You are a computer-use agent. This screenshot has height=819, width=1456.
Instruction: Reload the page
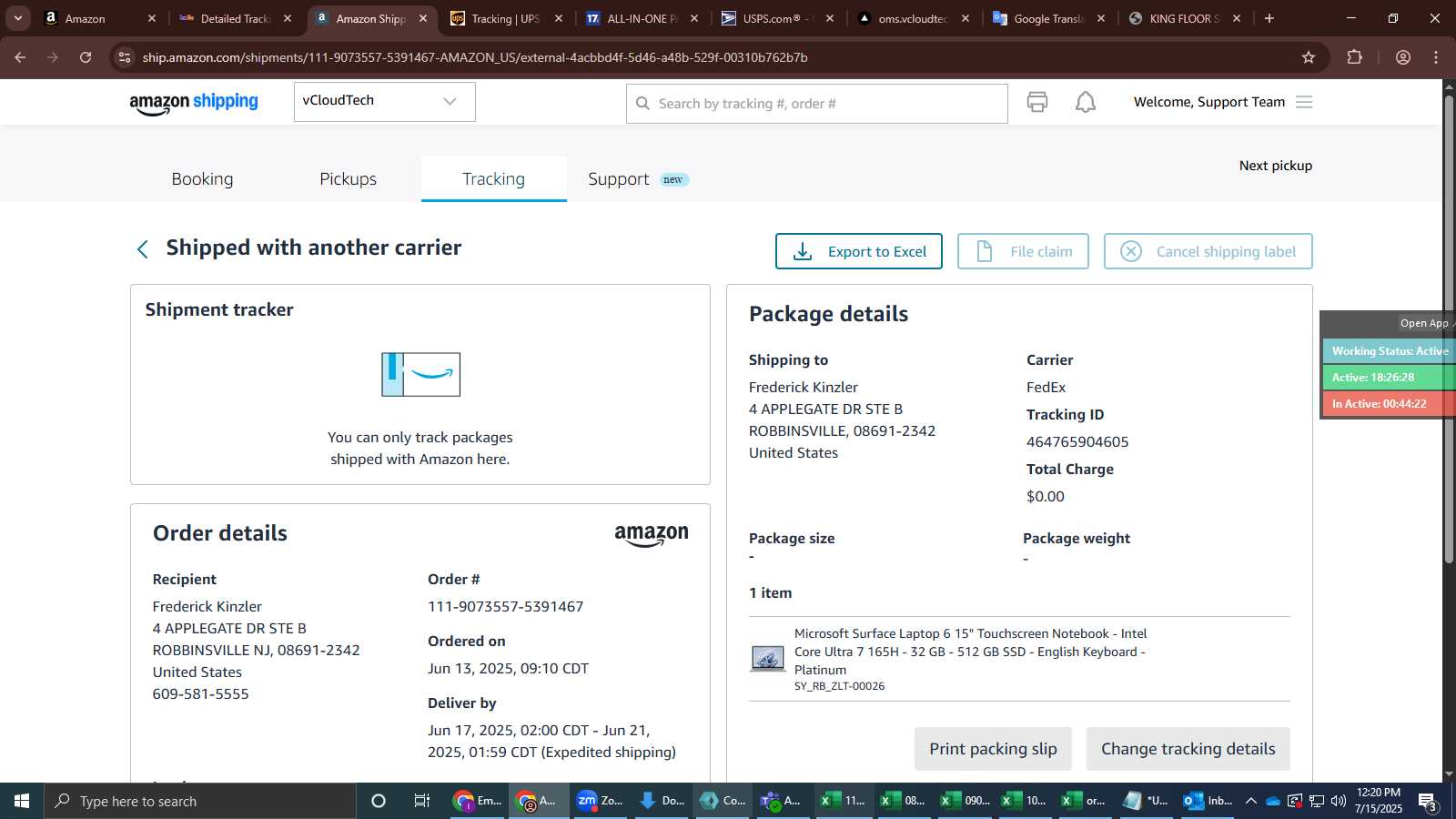coord(86,57)
